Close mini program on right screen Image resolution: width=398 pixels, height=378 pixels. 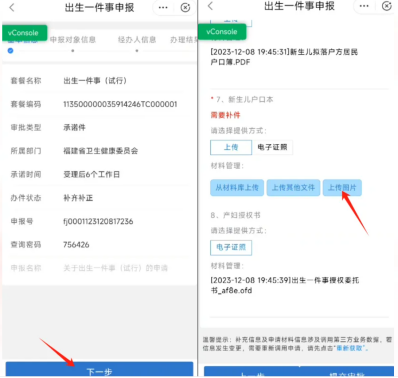pyautogui.click(x=386, y=6)
